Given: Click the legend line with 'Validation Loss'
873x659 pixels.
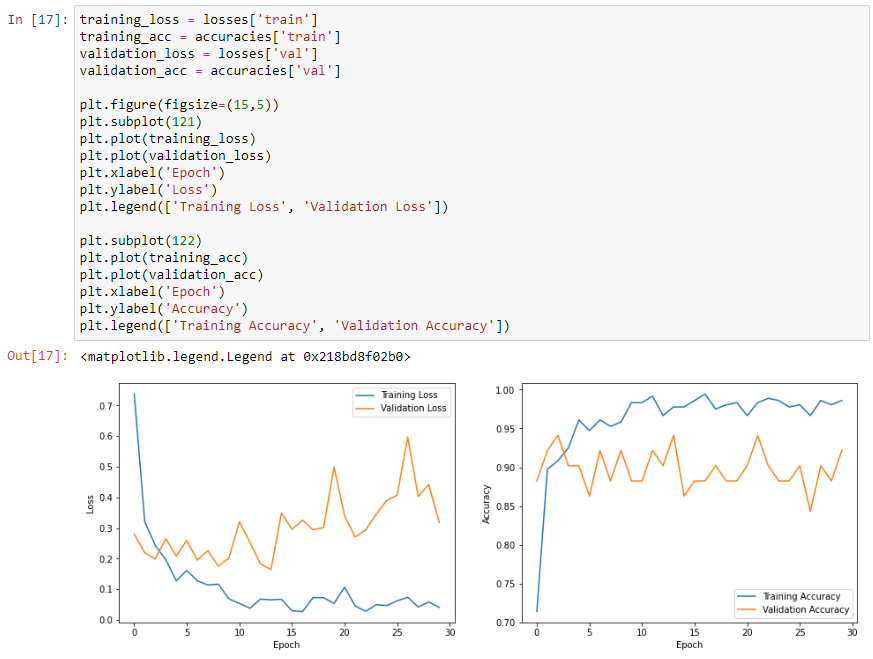Looking at the screenshot, I should tap(264, 207).
